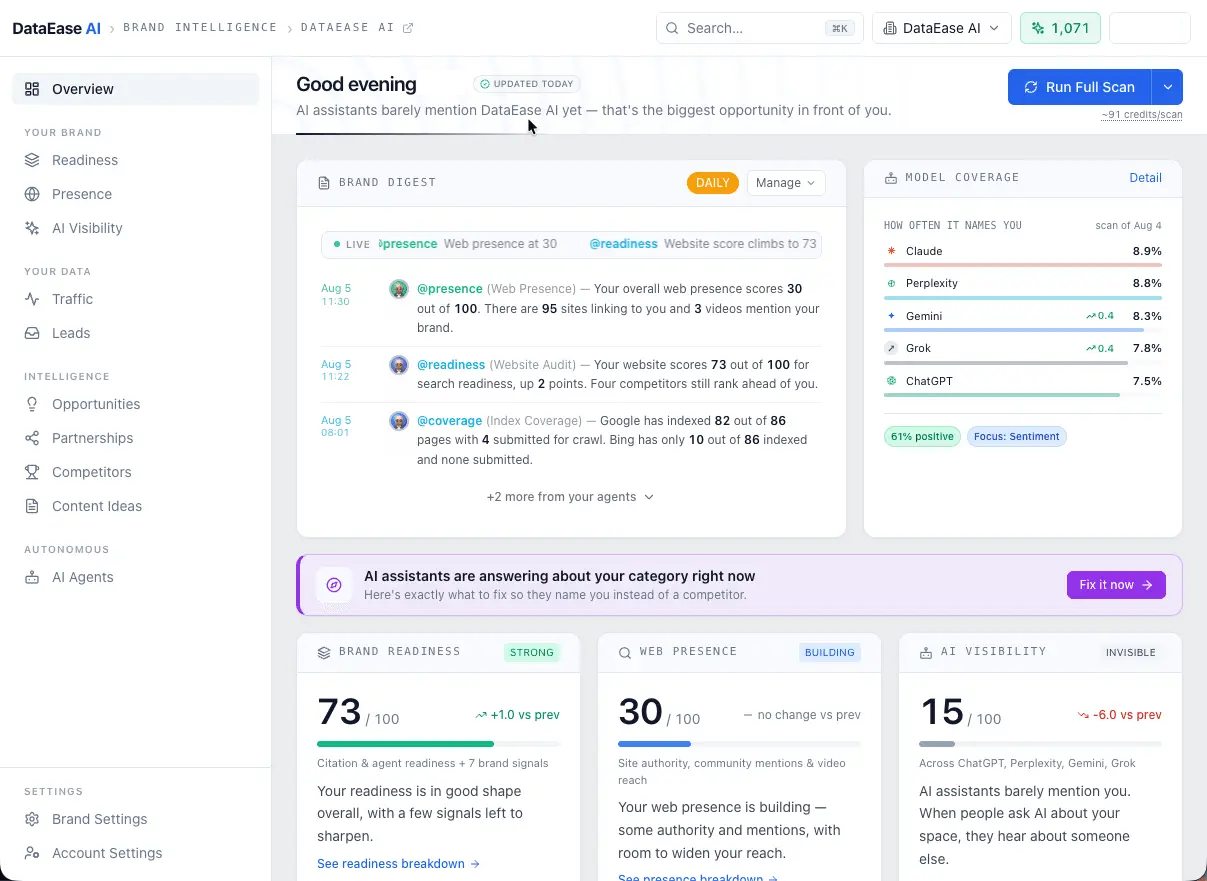Click the Brand Settings gear icon
1207x881 pixels.
(32, 819)
